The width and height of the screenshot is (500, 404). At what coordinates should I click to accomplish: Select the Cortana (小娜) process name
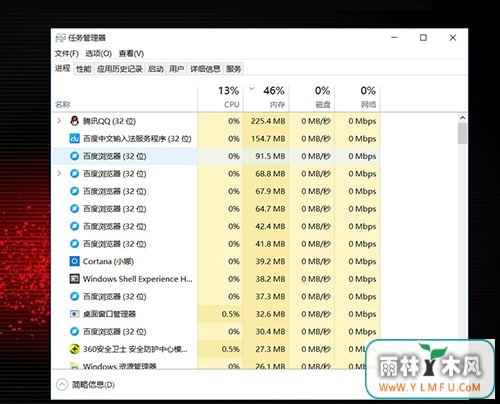coord(108,261)
